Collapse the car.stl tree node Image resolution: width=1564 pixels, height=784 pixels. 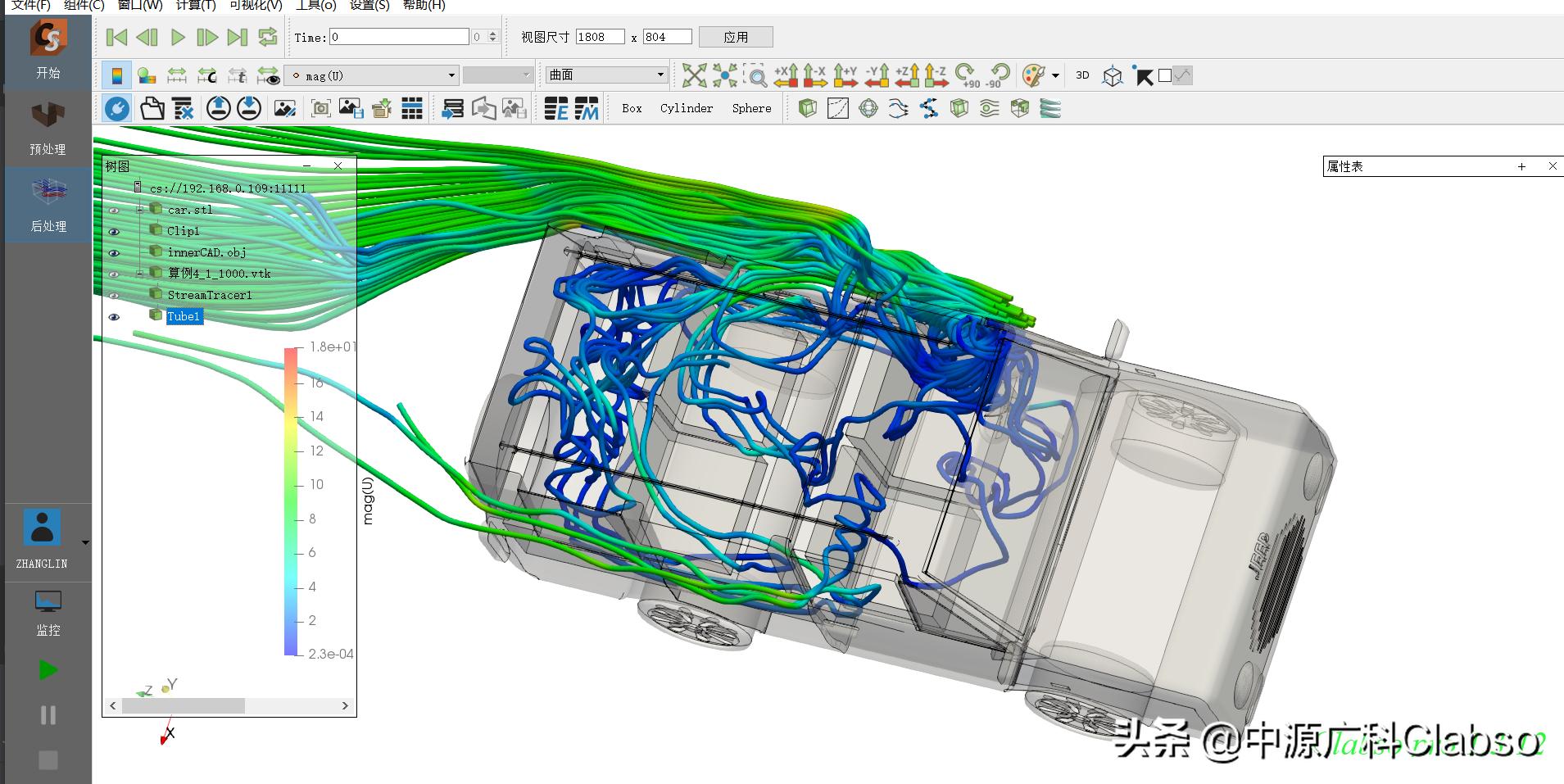tap(139, 210)
